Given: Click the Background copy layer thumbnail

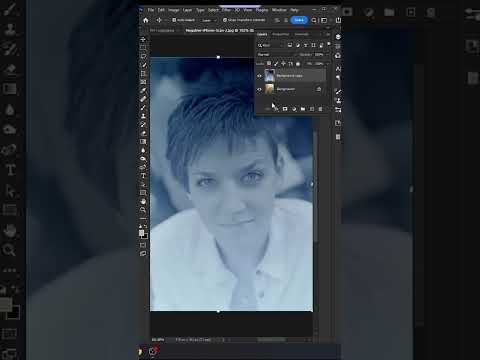Looking at the screenshot, I should pyautogui.click(x=269, y=76).
